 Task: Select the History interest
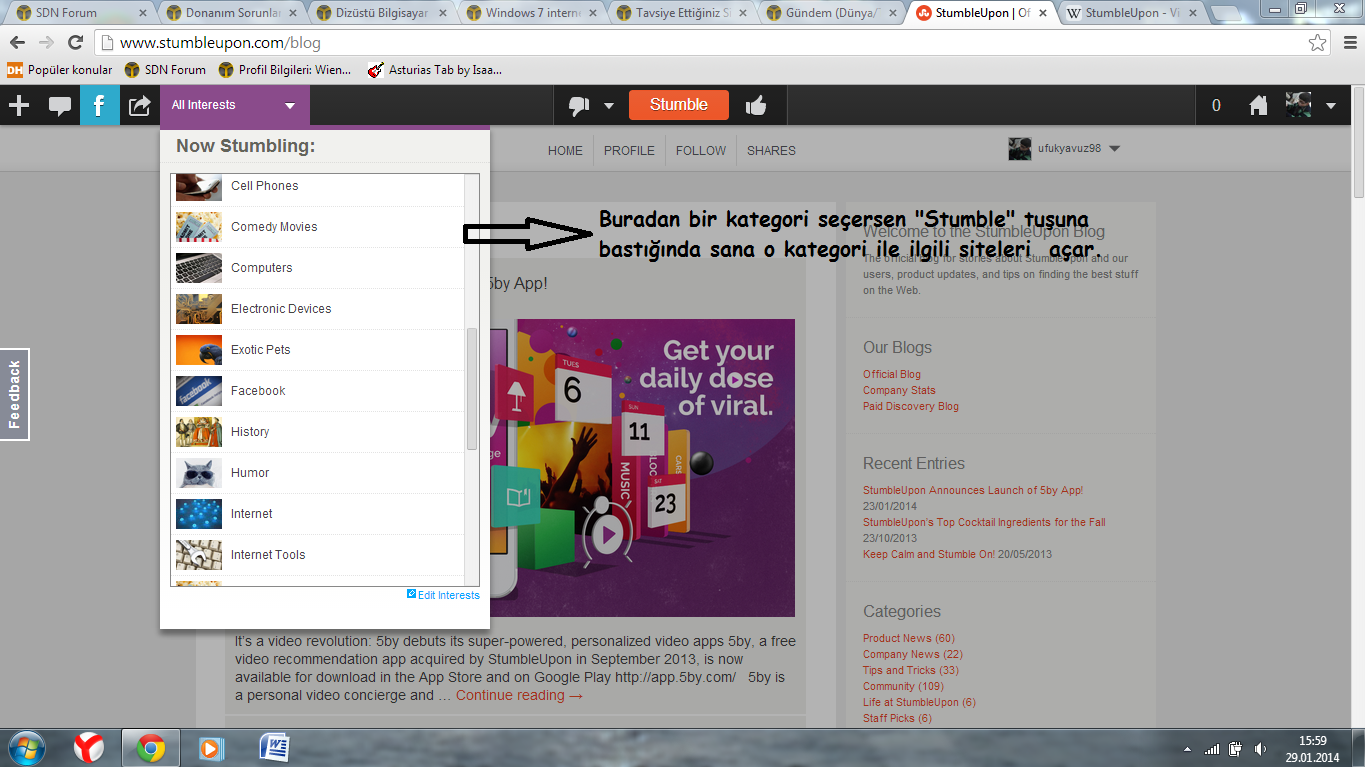coord(319,432)
